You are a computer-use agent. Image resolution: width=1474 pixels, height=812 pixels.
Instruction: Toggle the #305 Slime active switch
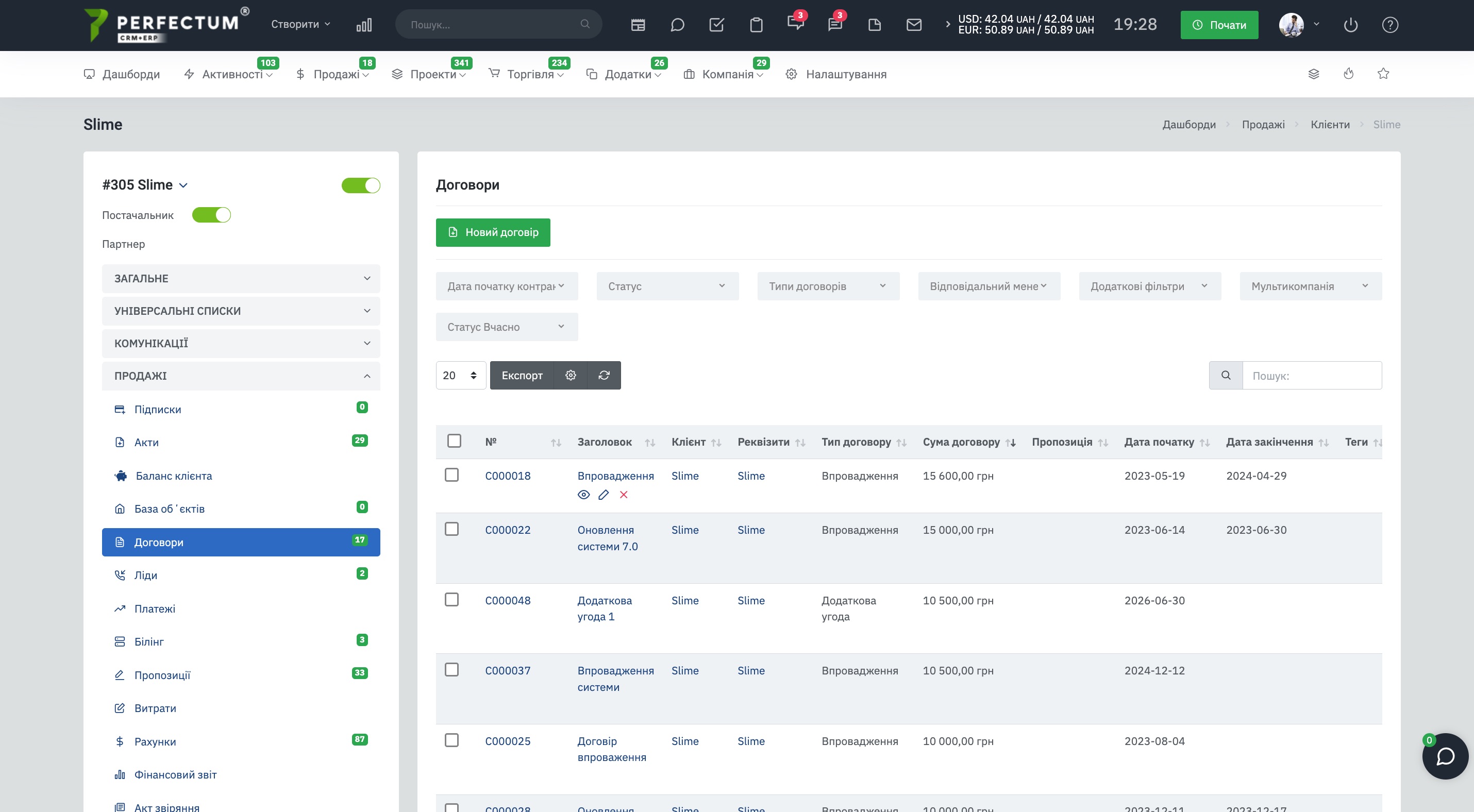361,185
